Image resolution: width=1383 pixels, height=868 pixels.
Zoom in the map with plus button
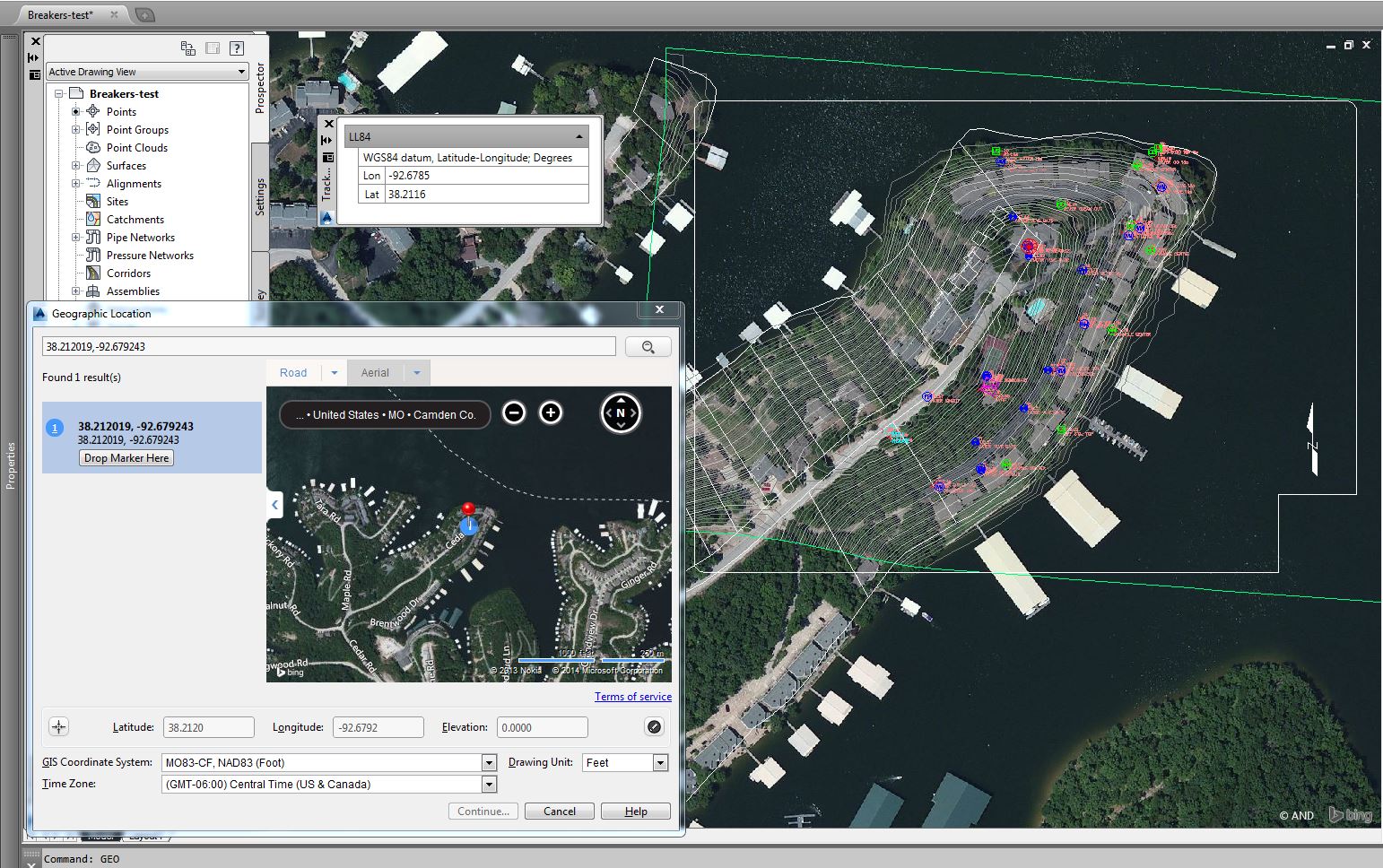click(x=551, y=412)
